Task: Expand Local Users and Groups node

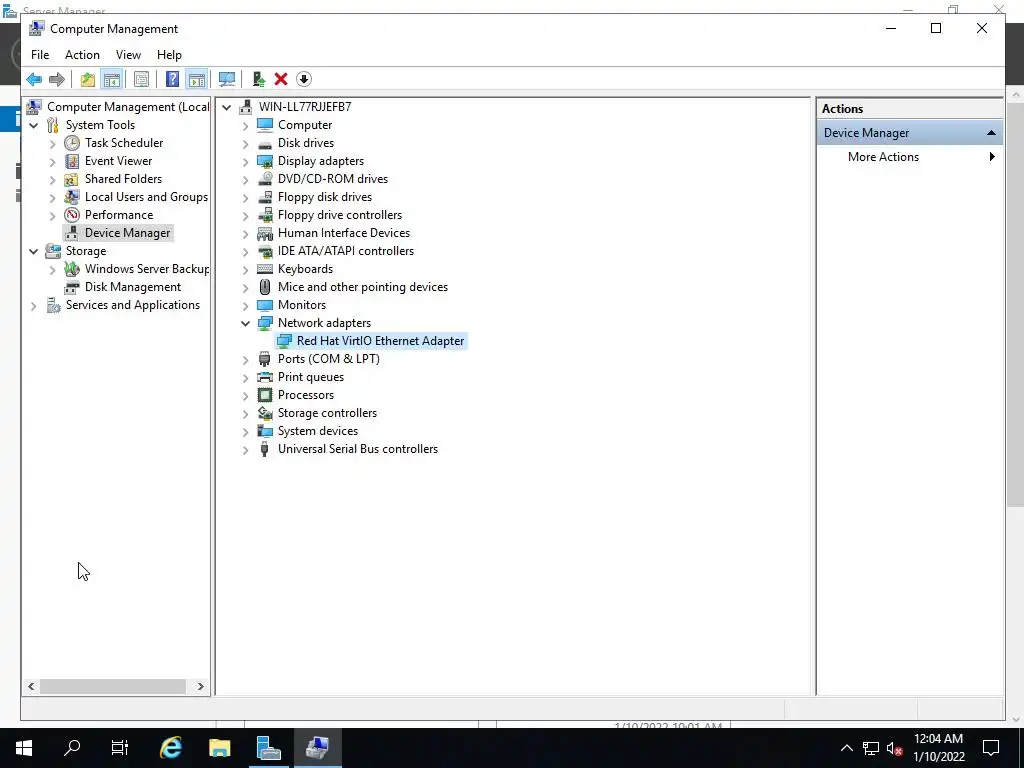Action: (53, 197)
